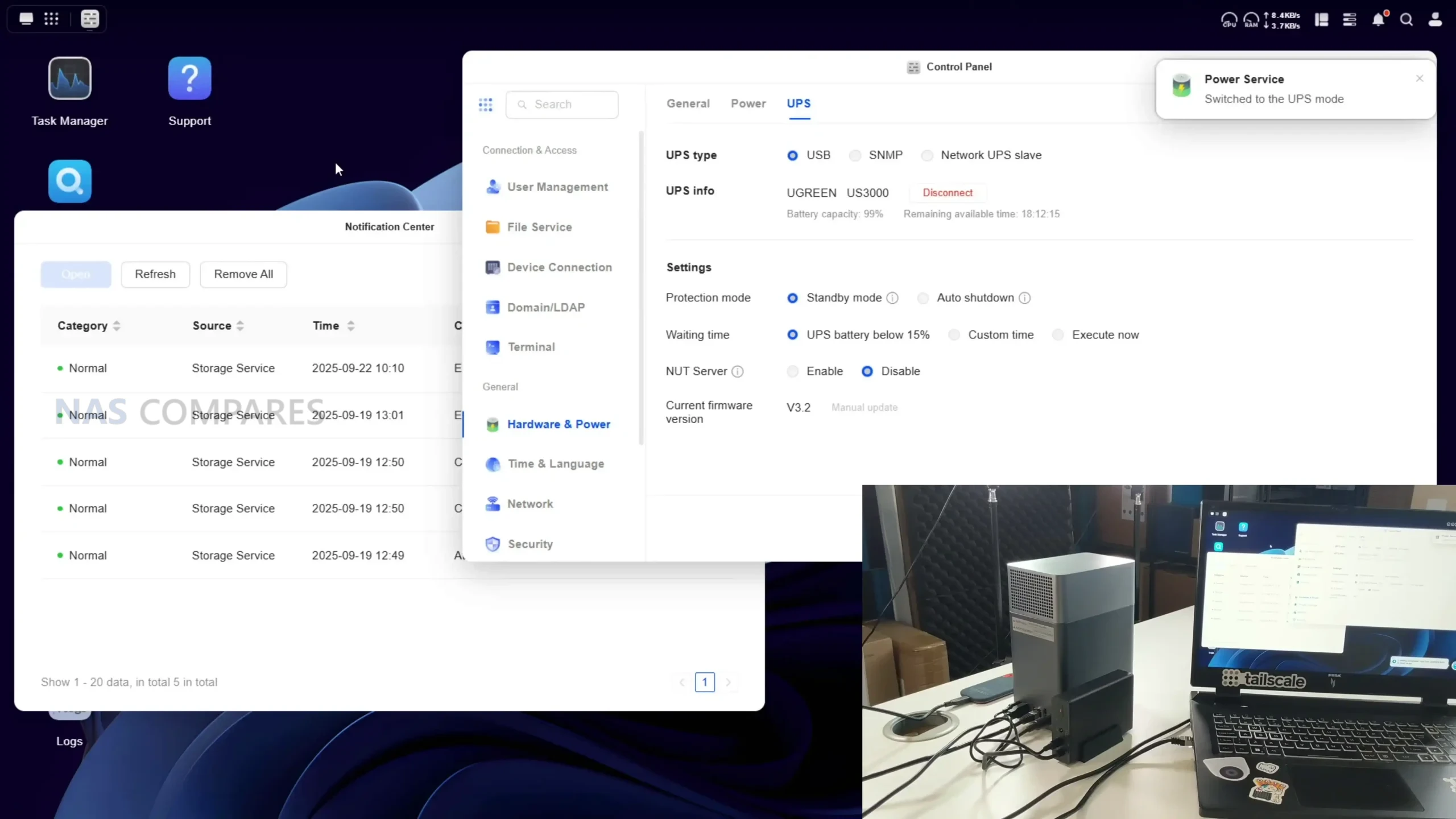The height and width of the screenshot is (819, 1456).
Task: Open the task list icon in top bar
Action: 1350,20
